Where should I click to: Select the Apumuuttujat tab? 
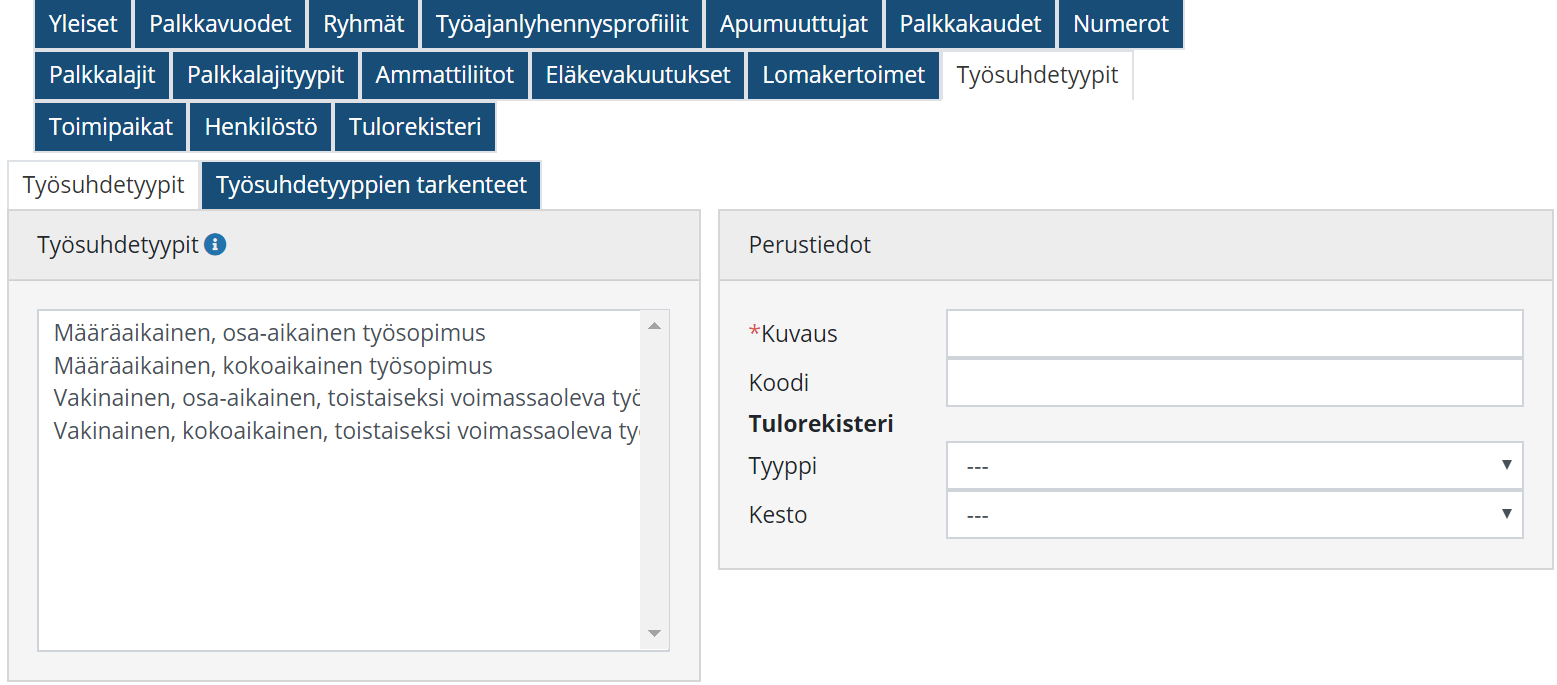coord(794,24)
